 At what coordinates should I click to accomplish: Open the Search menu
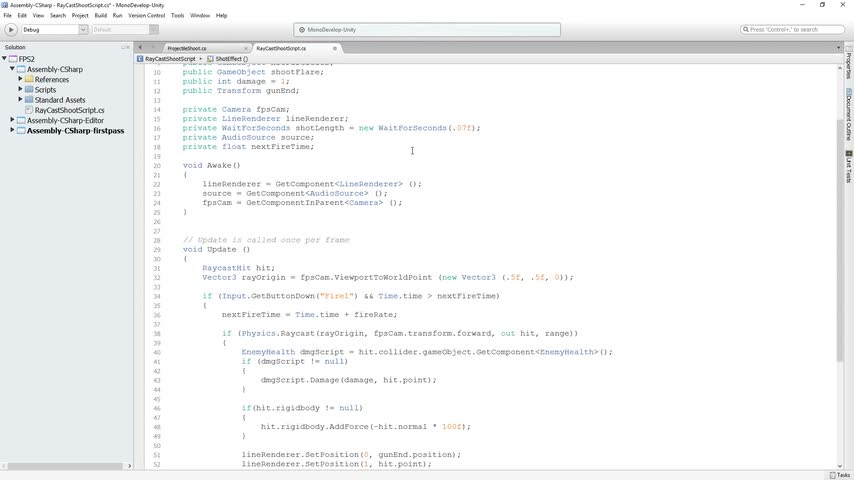click(x=58, y=15)
